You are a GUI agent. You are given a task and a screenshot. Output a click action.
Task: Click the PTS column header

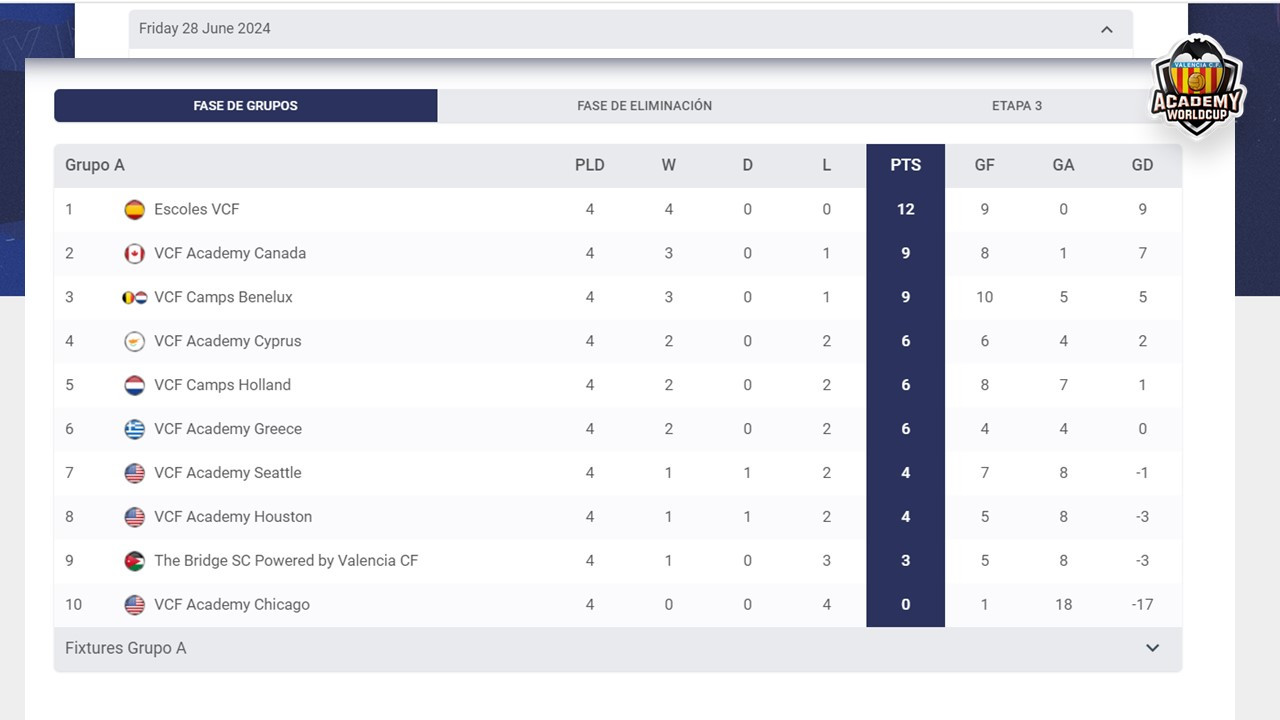tap(905, 165)
